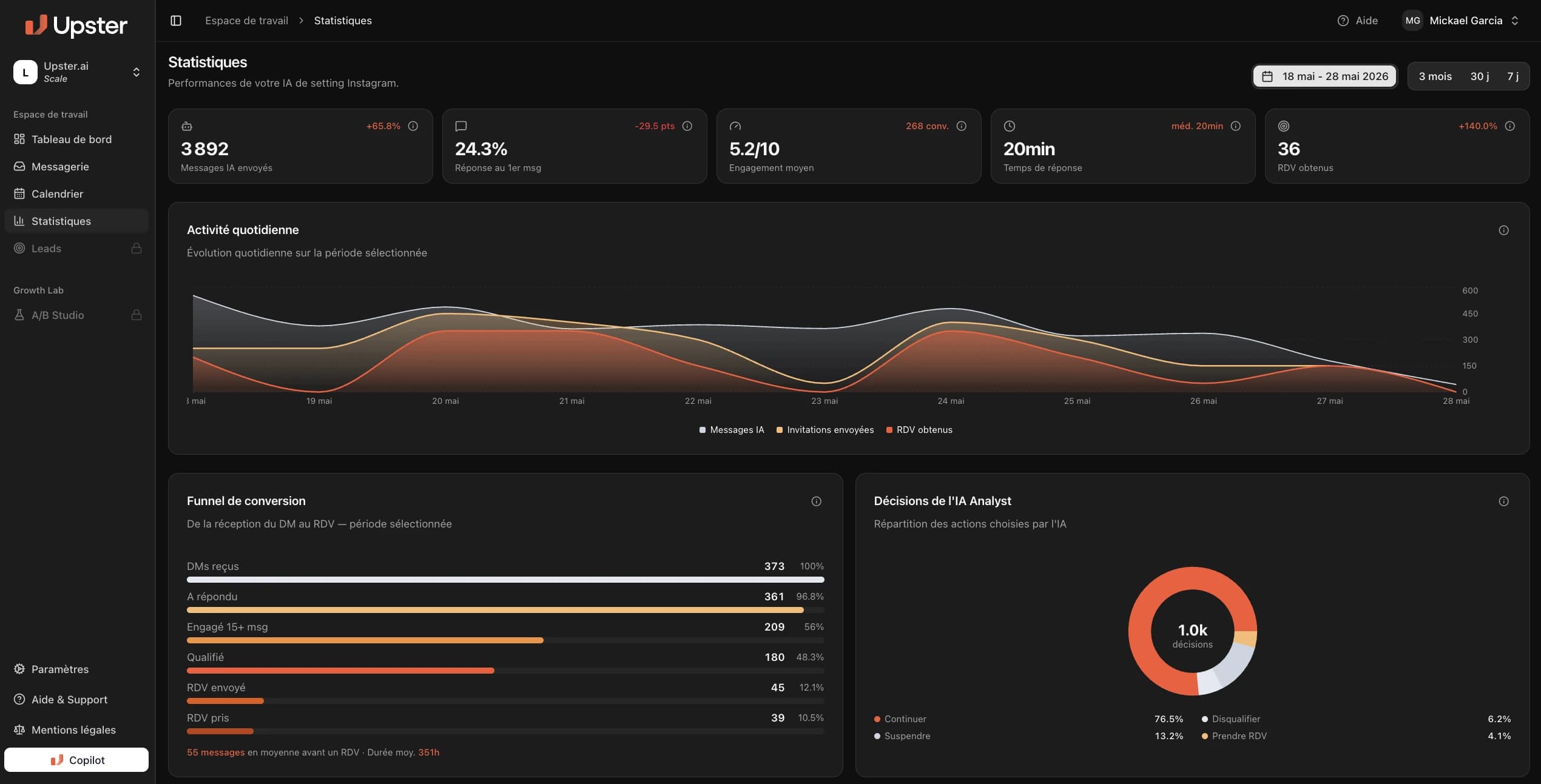Screen dimensions: 1541x784
Task: Toggle RDV obtenus legend series
Action: click(x=919, y=430)
